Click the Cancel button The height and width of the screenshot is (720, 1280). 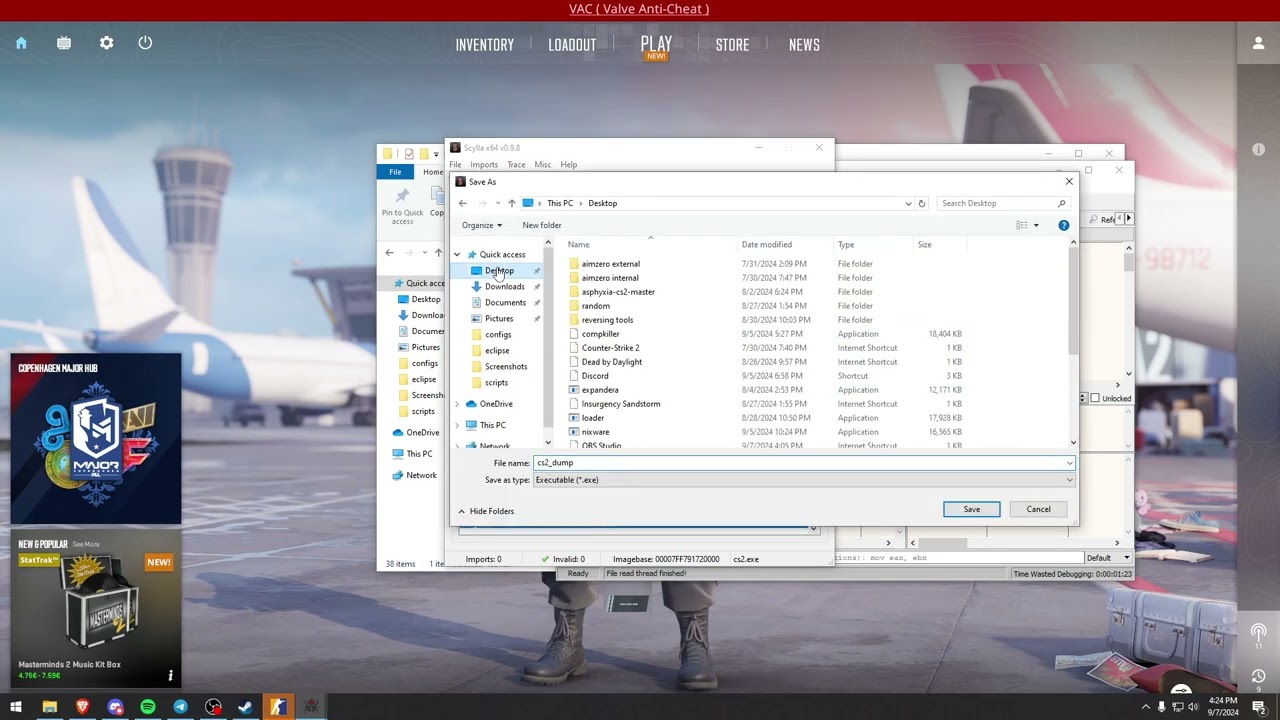[1038, 509]
